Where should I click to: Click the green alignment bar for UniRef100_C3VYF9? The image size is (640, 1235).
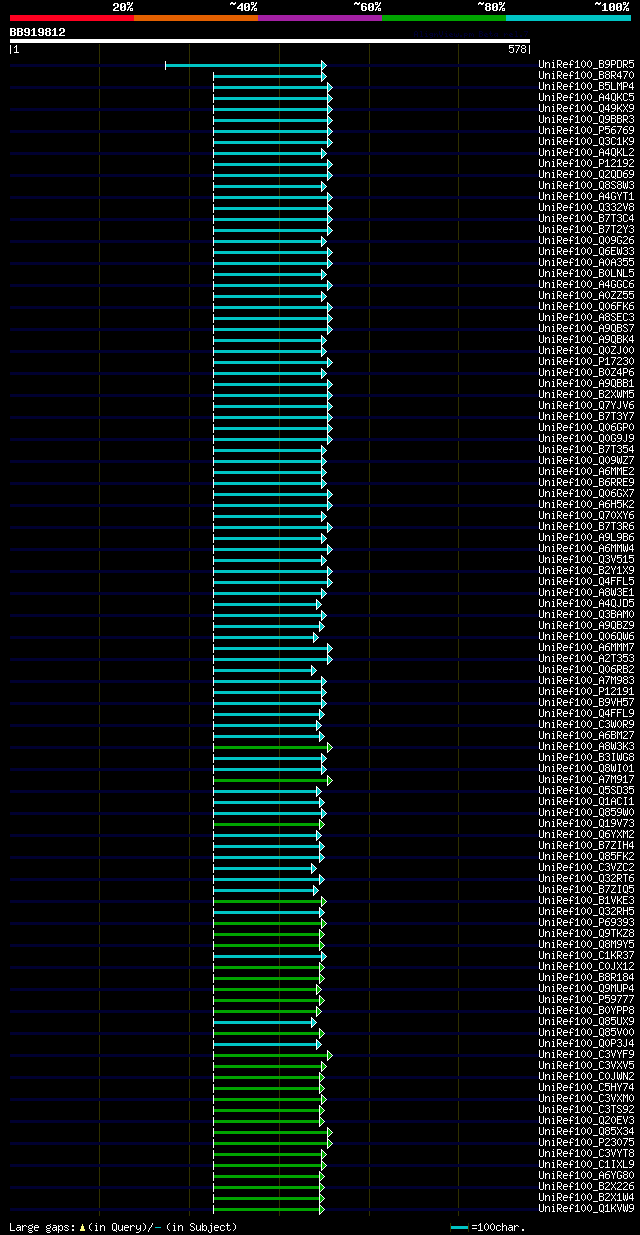272,1055
